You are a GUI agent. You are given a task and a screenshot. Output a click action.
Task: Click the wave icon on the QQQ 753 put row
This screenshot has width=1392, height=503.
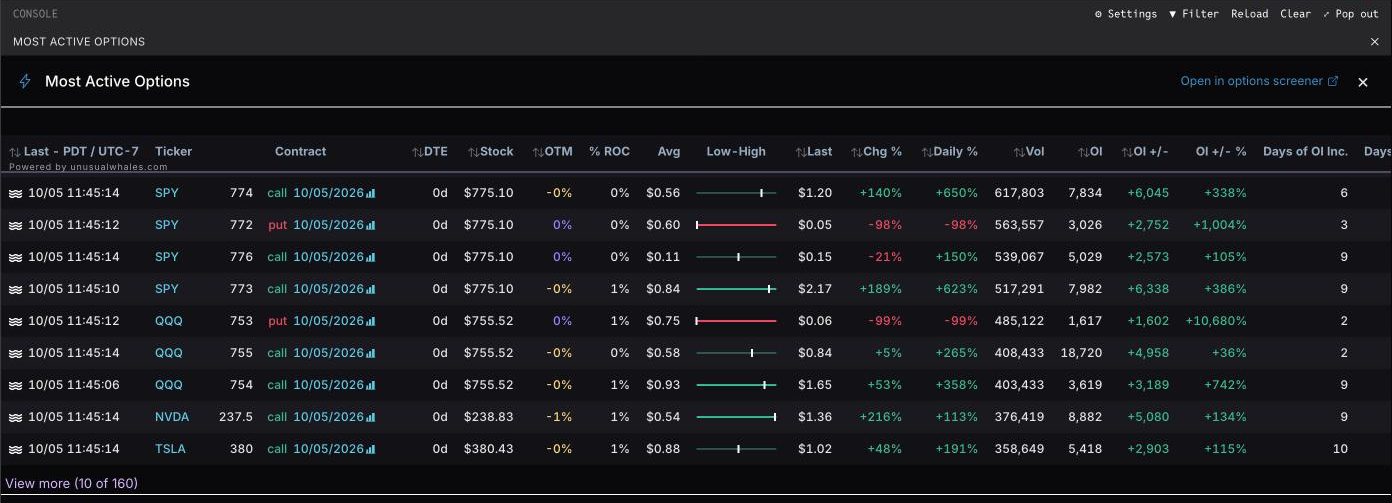(x=16, y=321)
